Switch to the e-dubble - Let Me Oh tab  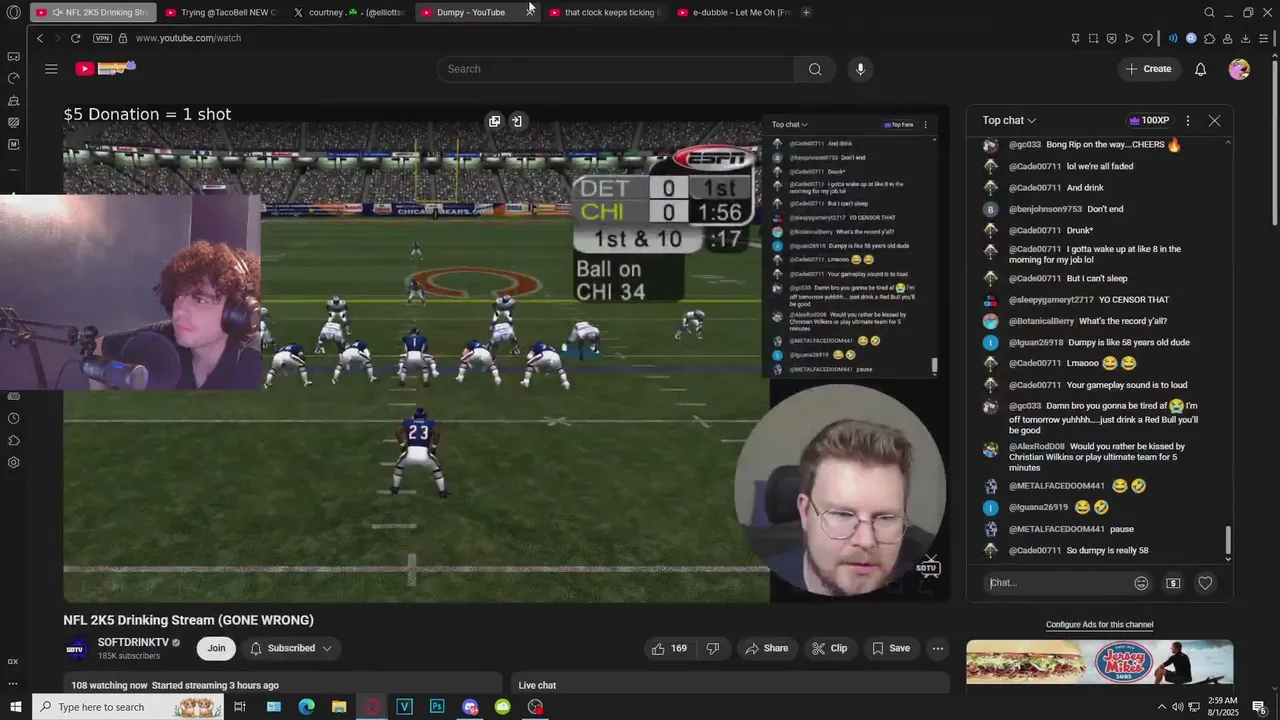coord(733,13)
